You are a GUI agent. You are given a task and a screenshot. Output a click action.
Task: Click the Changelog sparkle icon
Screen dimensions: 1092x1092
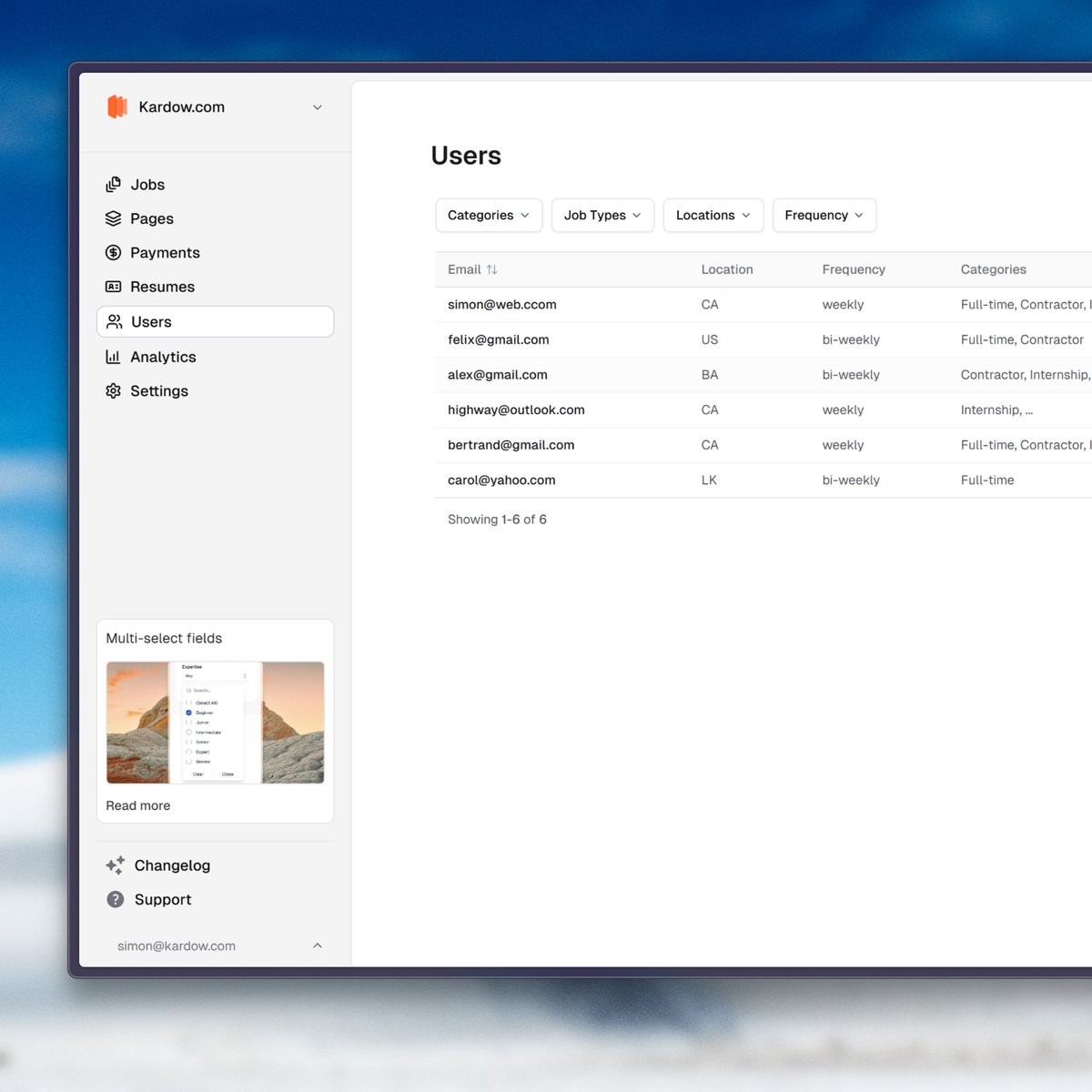[x=116, y=865]
